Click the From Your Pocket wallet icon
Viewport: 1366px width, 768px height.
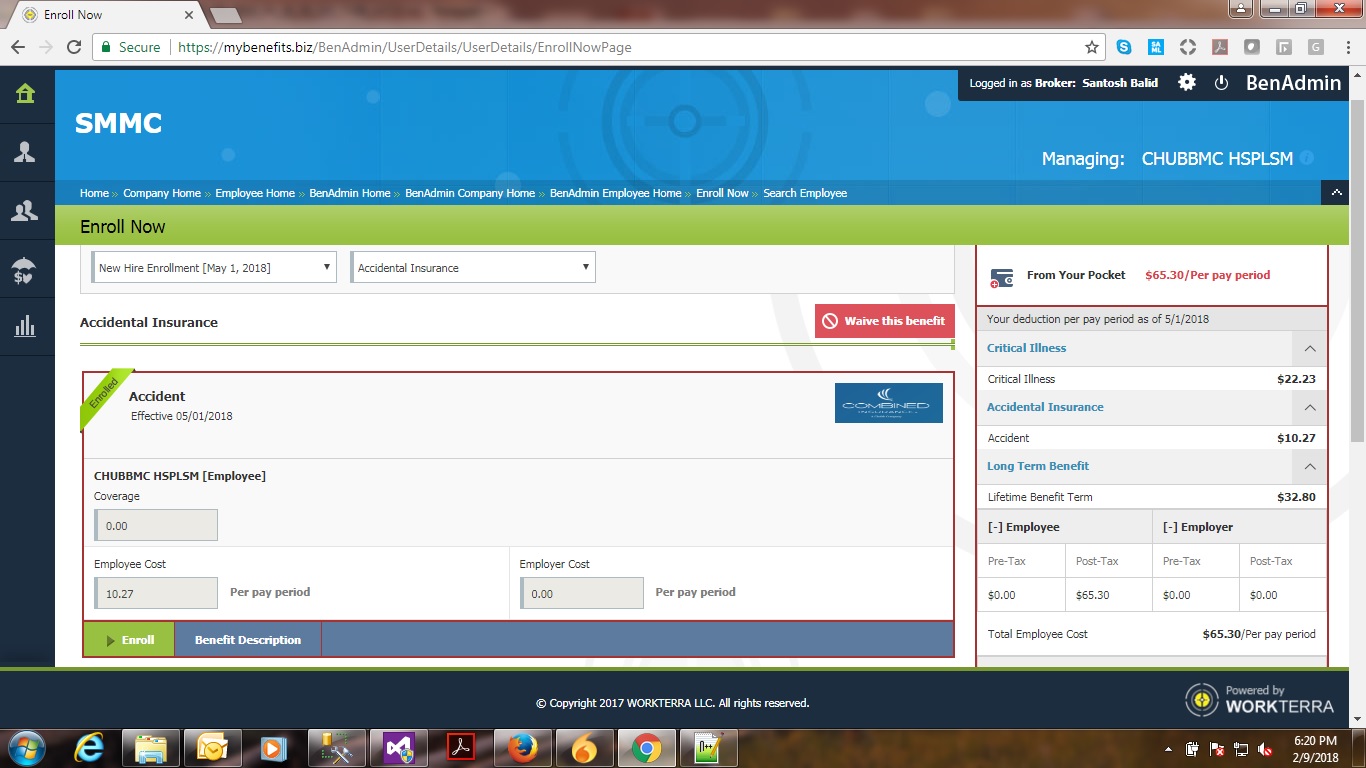tap(1002, 277)
